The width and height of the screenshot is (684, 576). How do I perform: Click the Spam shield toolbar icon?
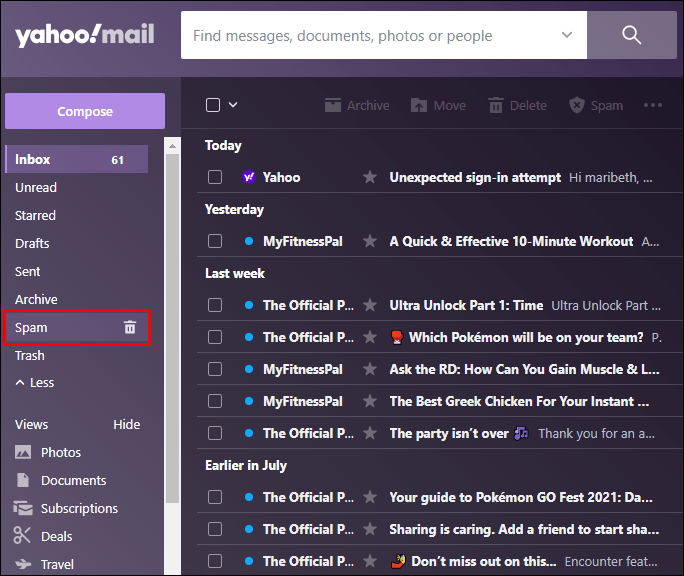[577, 105]
